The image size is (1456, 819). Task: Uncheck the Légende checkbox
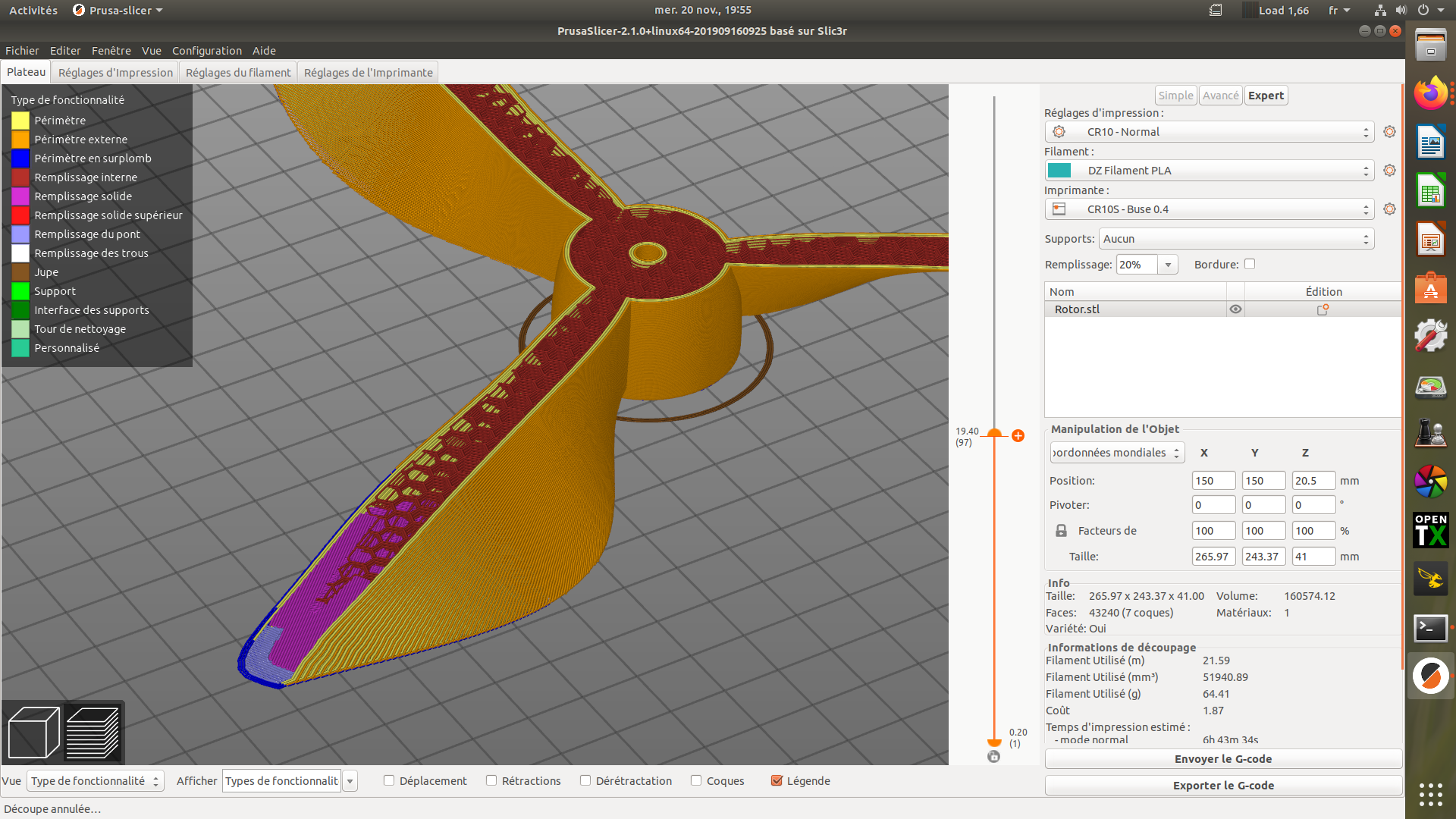click(777, 780)
